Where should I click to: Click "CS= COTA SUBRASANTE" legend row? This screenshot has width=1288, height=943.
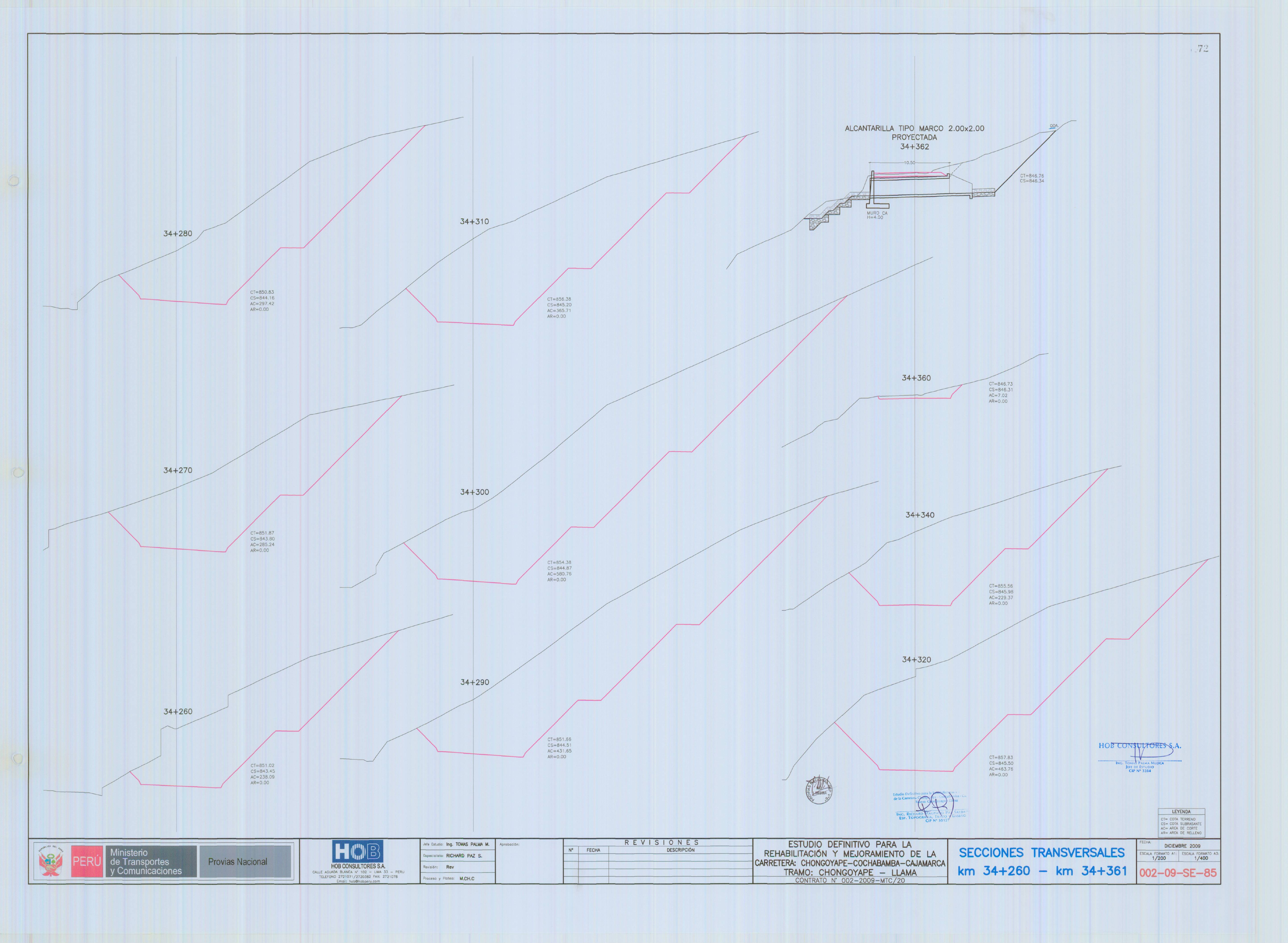(1181, 824)
